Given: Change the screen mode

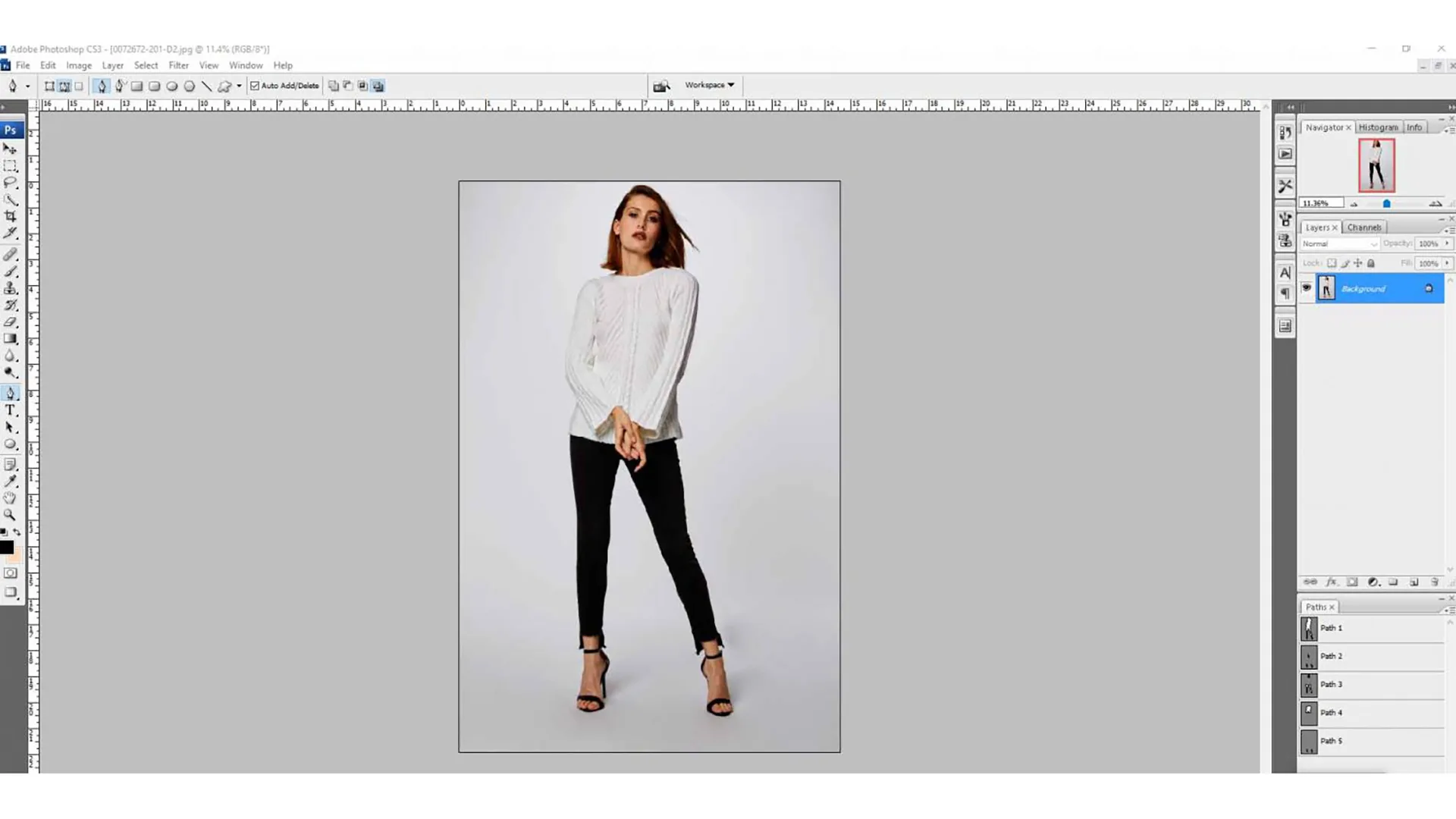Looking at the screenshot, I should [x=10, y=592].
